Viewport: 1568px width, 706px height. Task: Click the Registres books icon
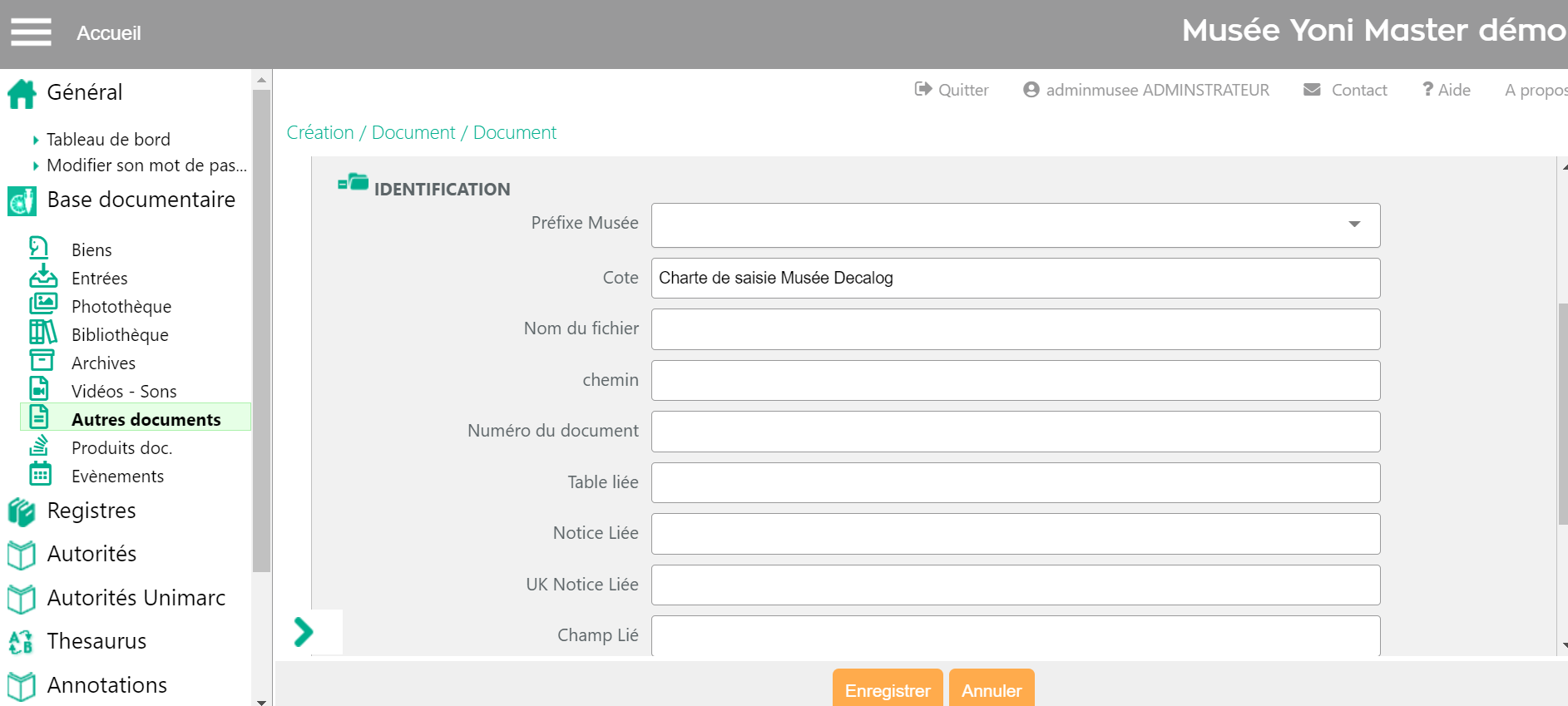[x=22, y=511]
